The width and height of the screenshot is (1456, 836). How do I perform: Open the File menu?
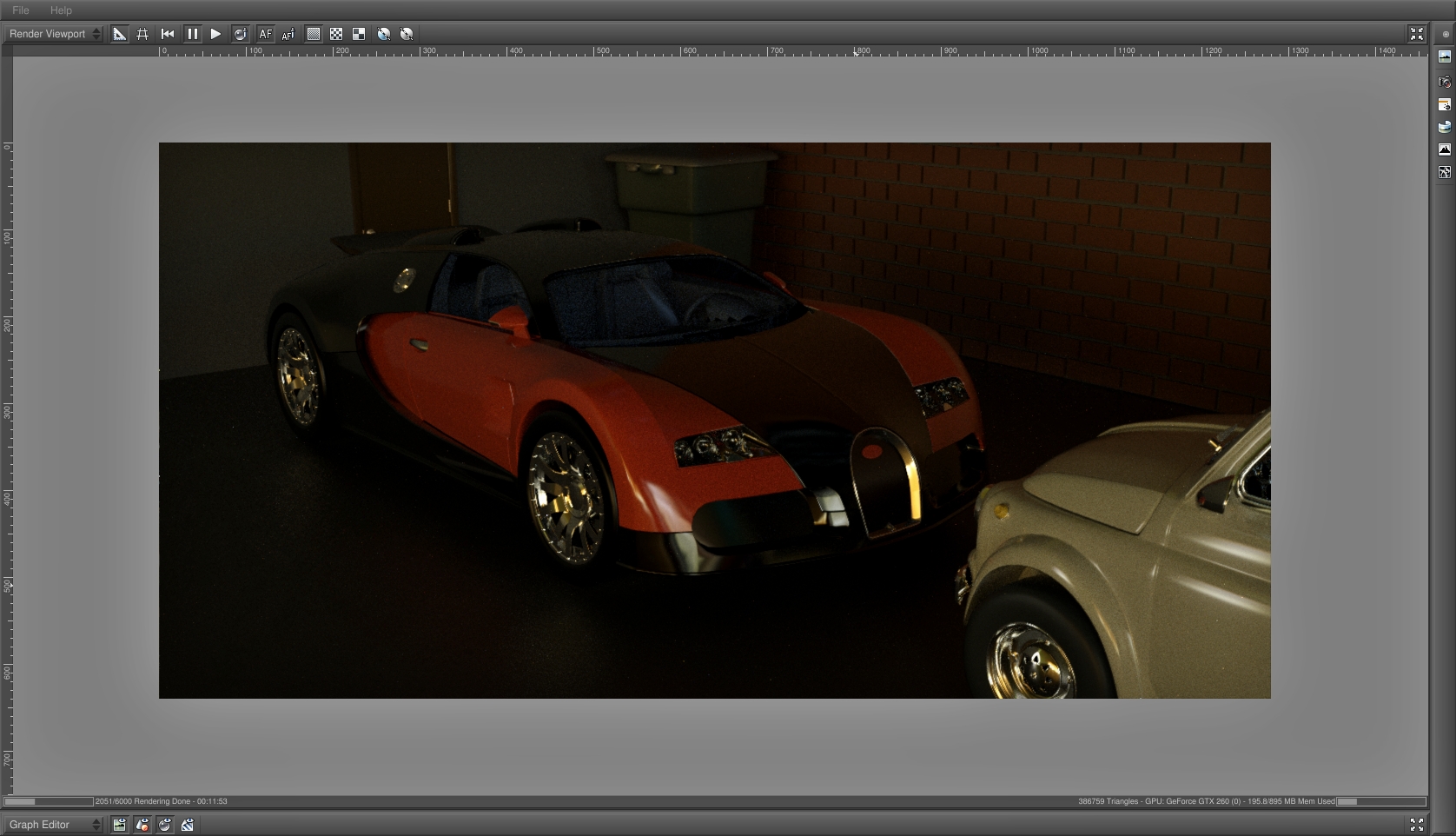point(21,10)
